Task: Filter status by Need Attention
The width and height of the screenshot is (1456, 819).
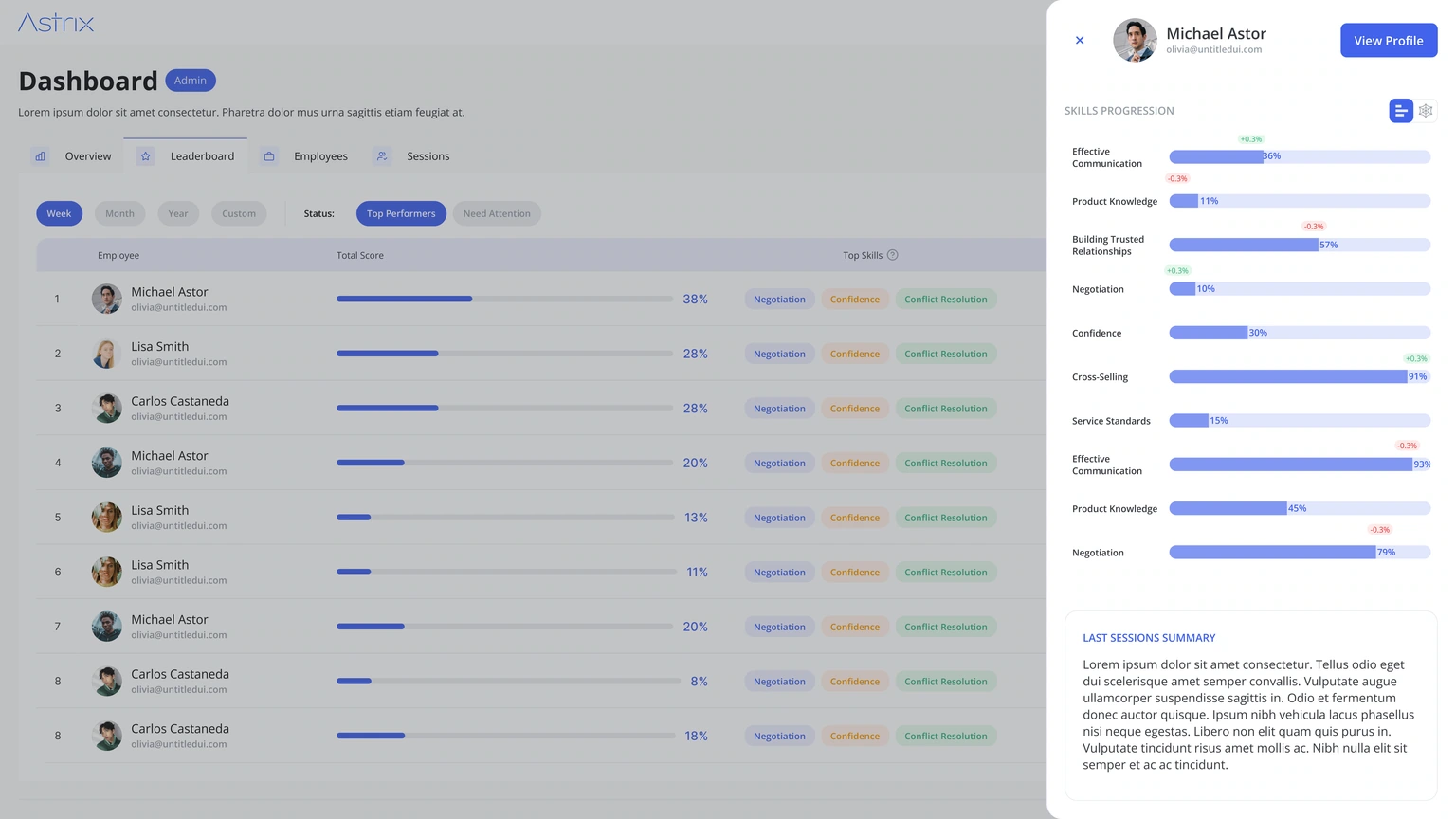Action: (497, 213)
